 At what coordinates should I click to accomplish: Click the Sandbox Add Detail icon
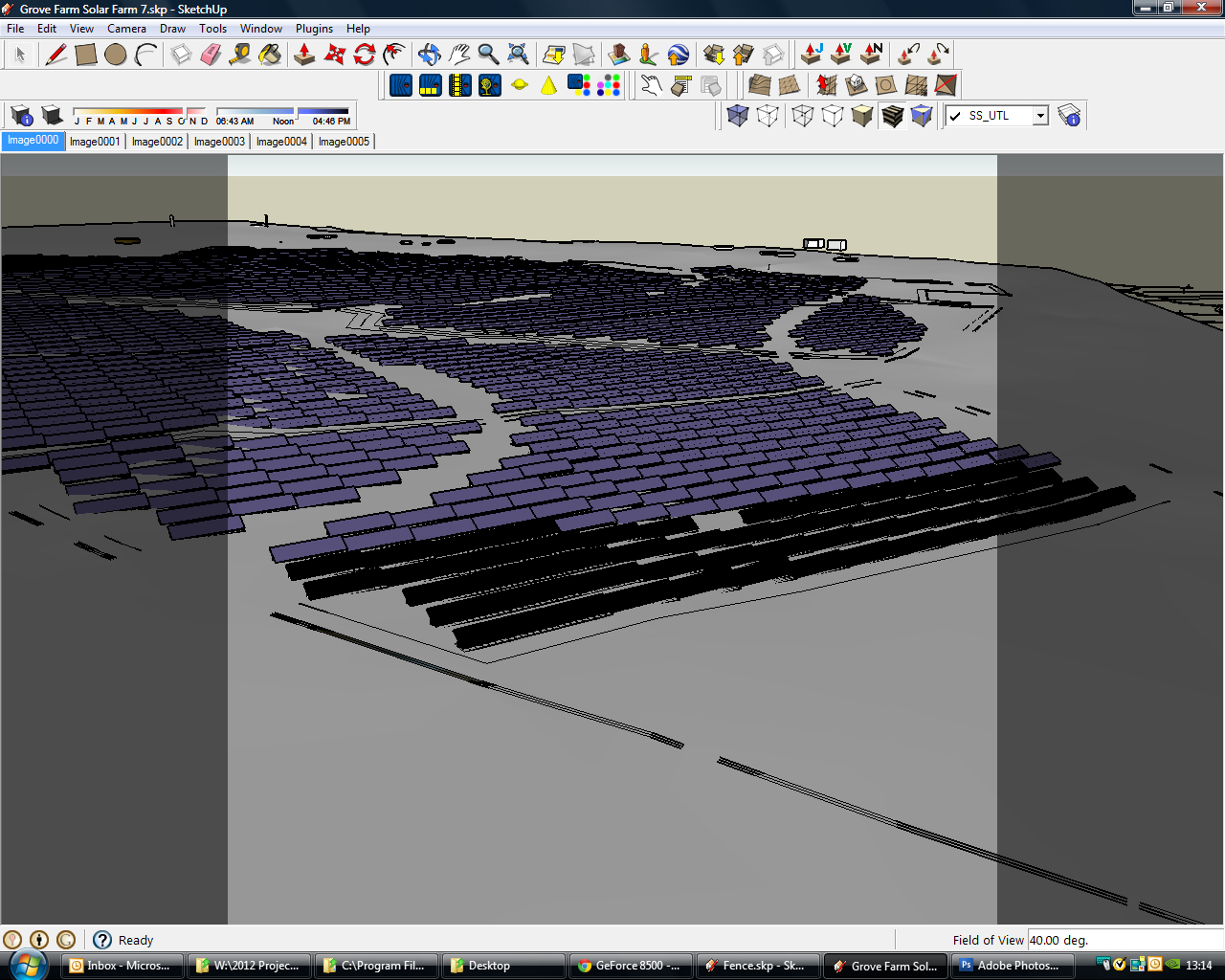[916, 85]
